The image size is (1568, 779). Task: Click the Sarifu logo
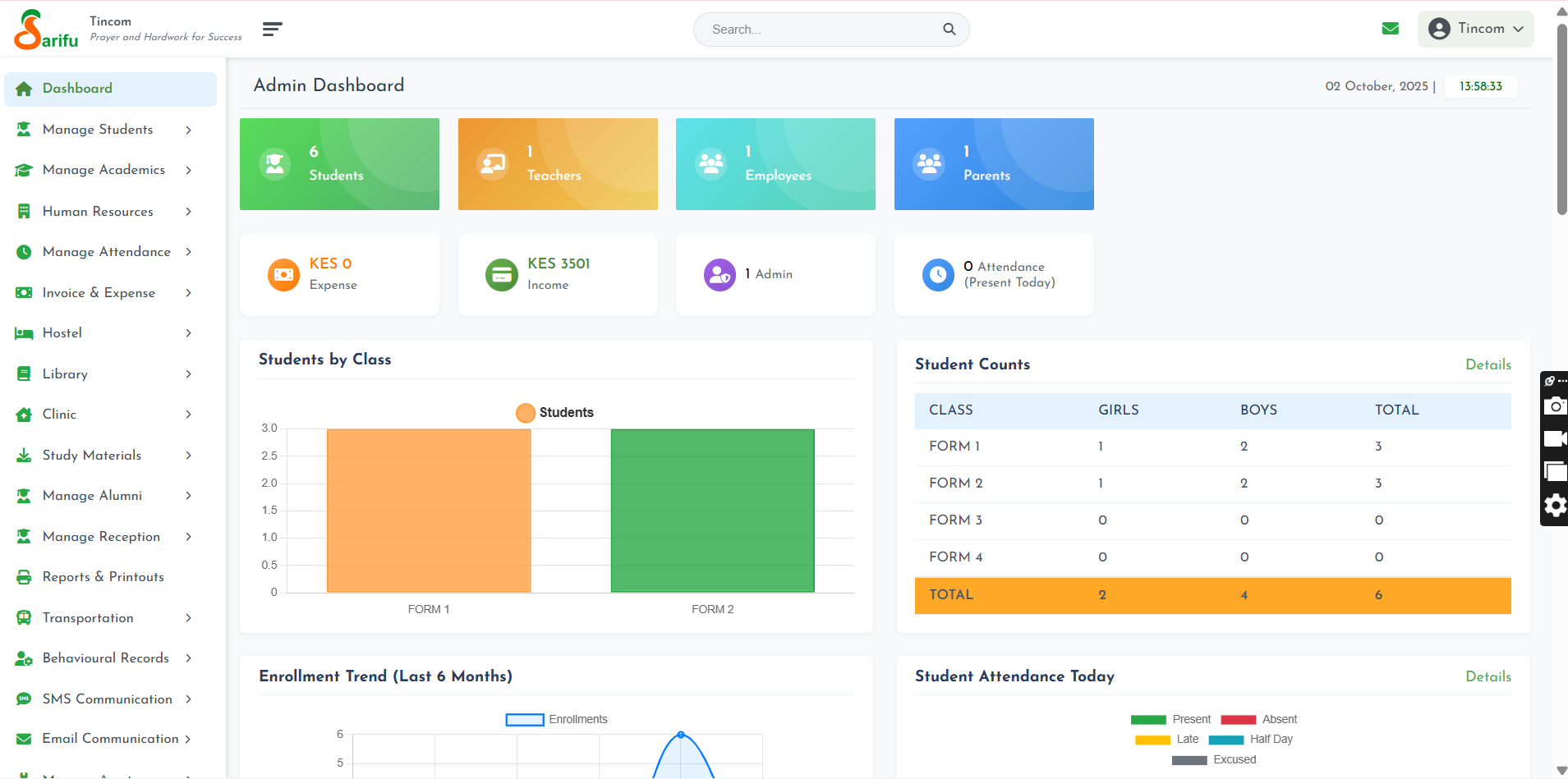[x=46, y=30]
